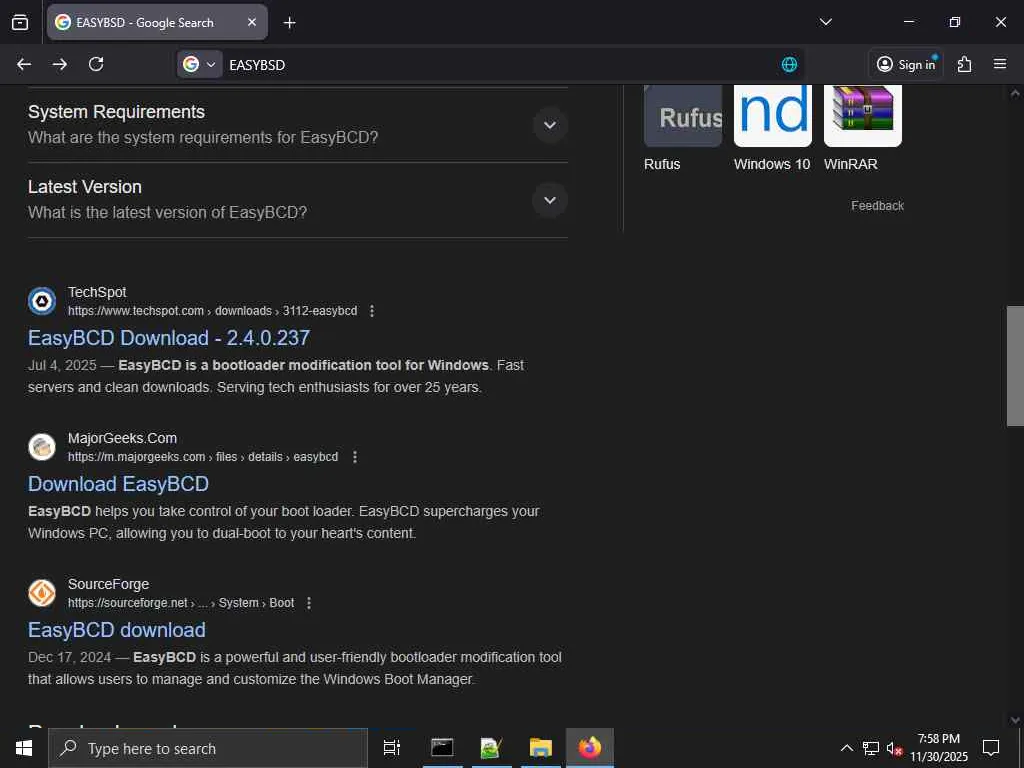The width and height of the screenshot is (1024, 768).
Task: Go forward to the next page
Action: (x=59, y=64)
